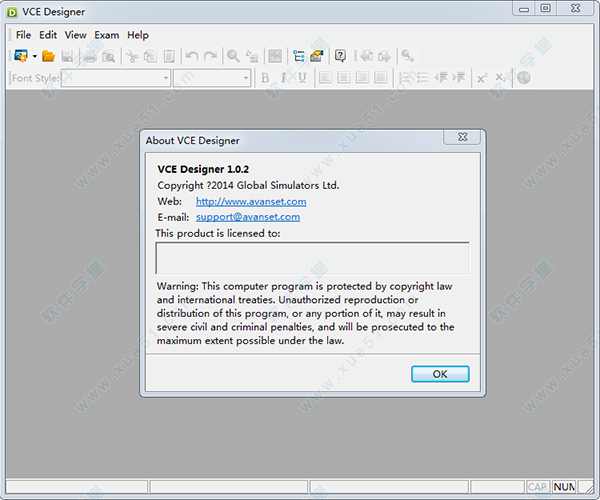Click the support@avanset.com email link
This screenshot has width=600, height=500.
pos(248,217)
